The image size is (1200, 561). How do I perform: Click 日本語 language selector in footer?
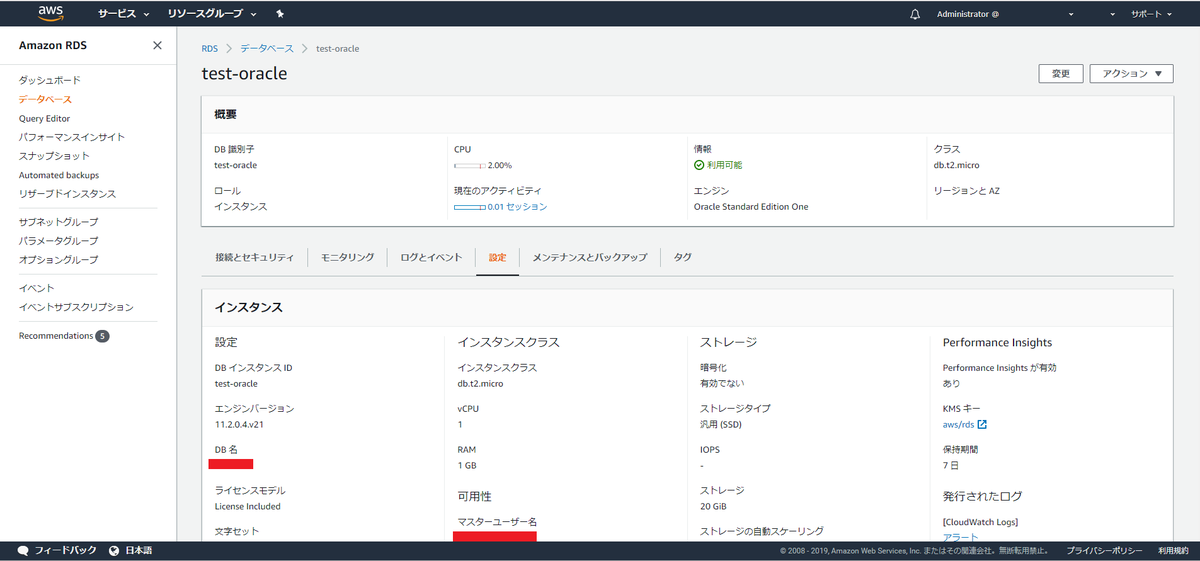tap(139, 551)
